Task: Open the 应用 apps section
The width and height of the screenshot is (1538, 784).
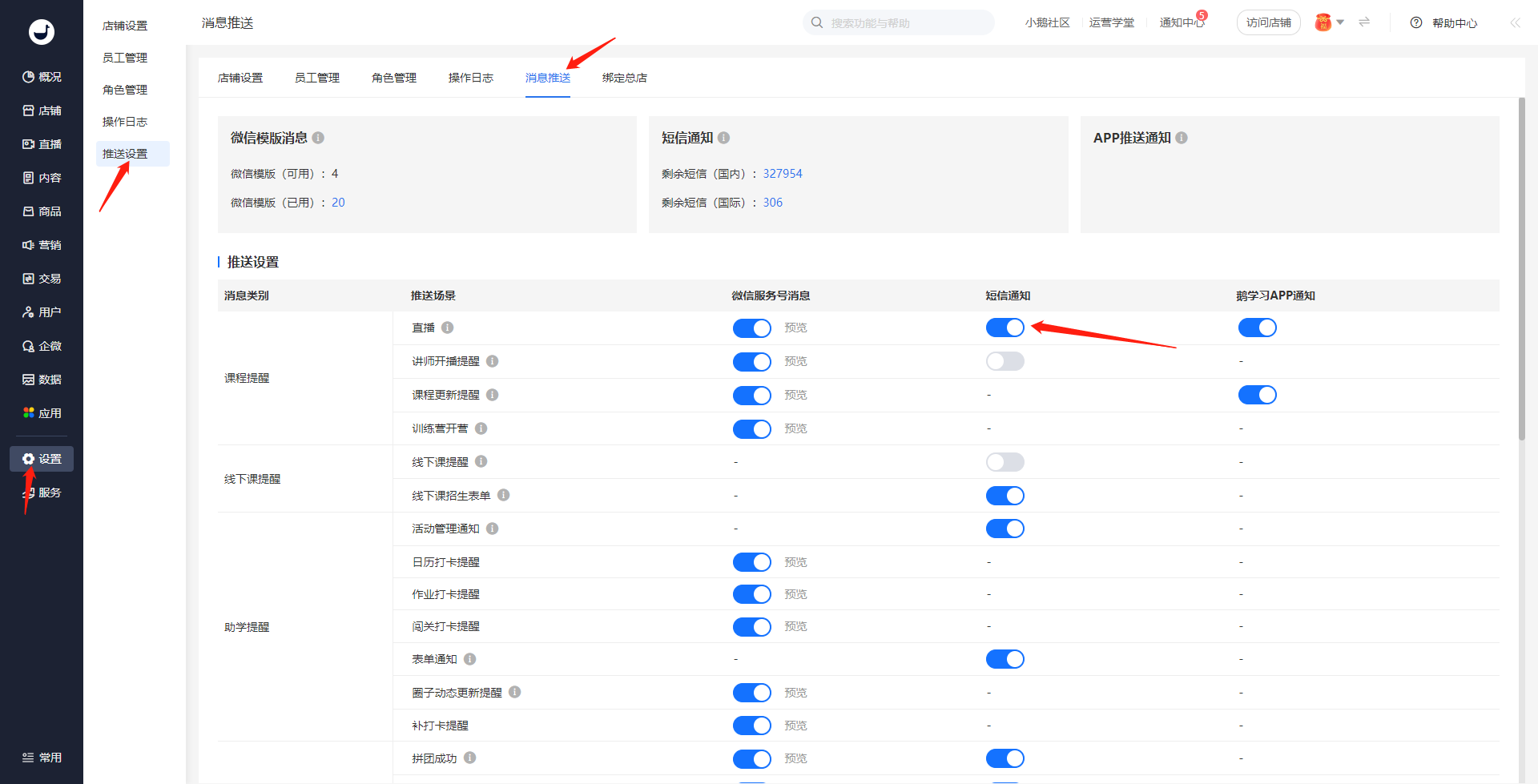Action: pyautogui.click(x=42, y=413)
